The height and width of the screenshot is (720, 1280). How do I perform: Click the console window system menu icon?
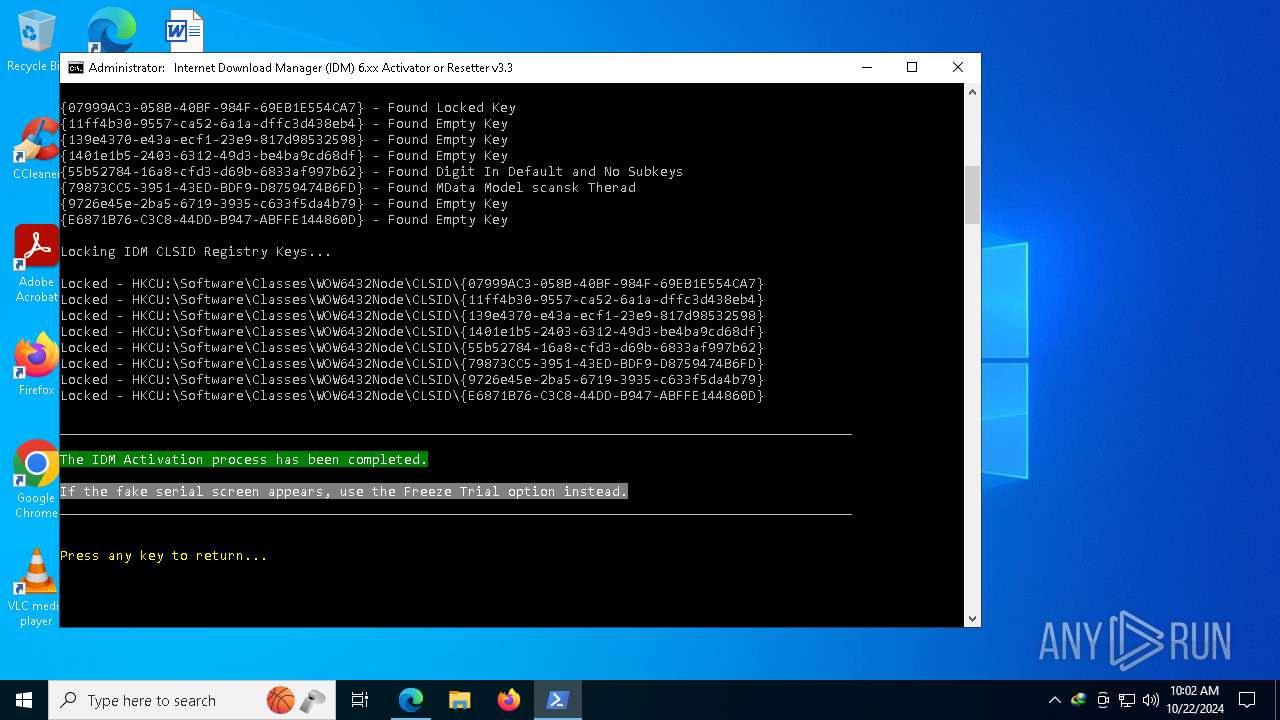[76, 68]
